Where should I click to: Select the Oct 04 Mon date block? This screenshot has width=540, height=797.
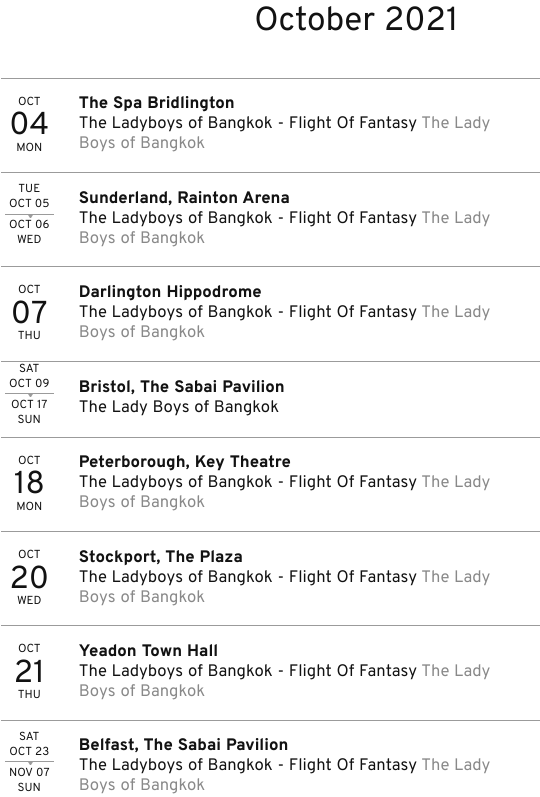[29, 124]
